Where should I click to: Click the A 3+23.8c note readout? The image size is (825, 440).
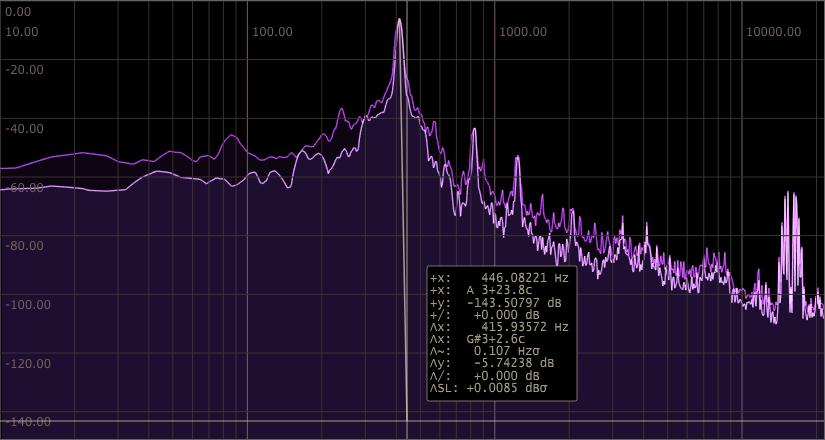[x=498, y=291]
